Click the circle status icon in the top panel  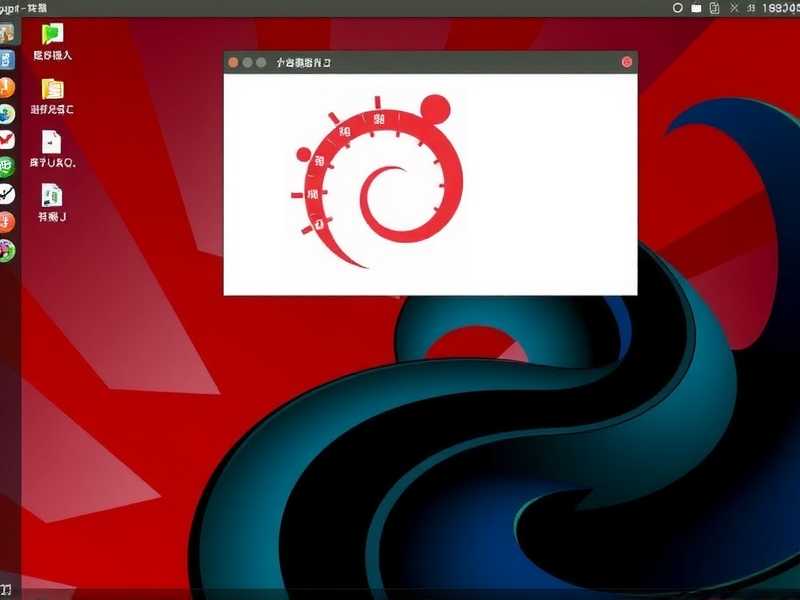[677, 10]
